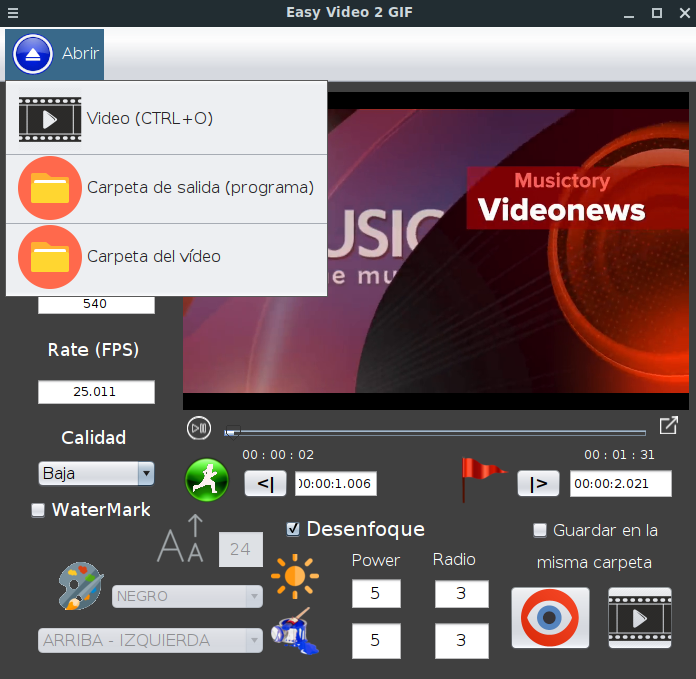
Task: Open the hamburger menu in title bar
Action: (13, 12)
